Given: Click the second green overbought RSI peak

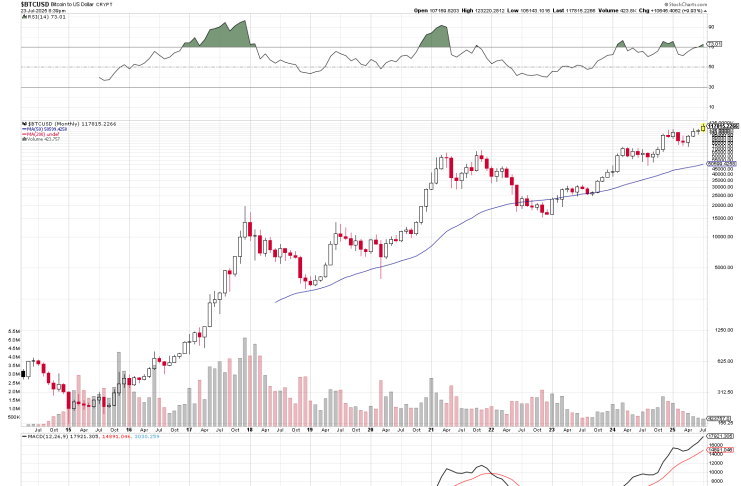Looking at the screenshot, I should point(435,35).
